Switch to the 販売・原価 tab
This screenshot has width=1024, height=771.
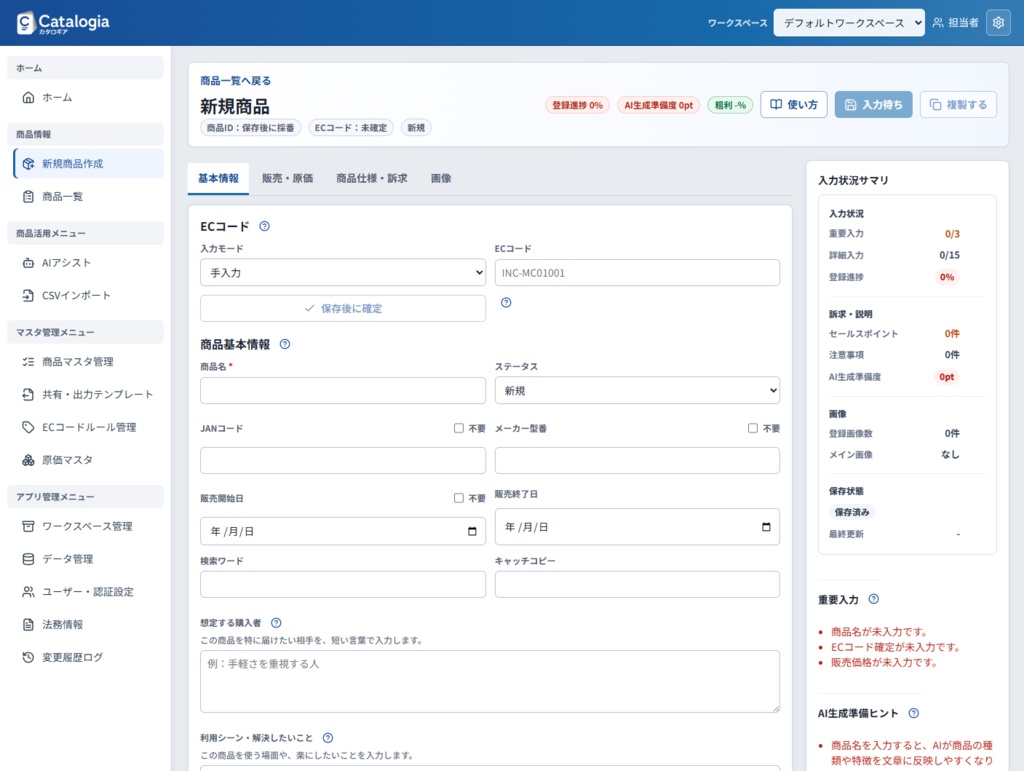coord(287,178)
